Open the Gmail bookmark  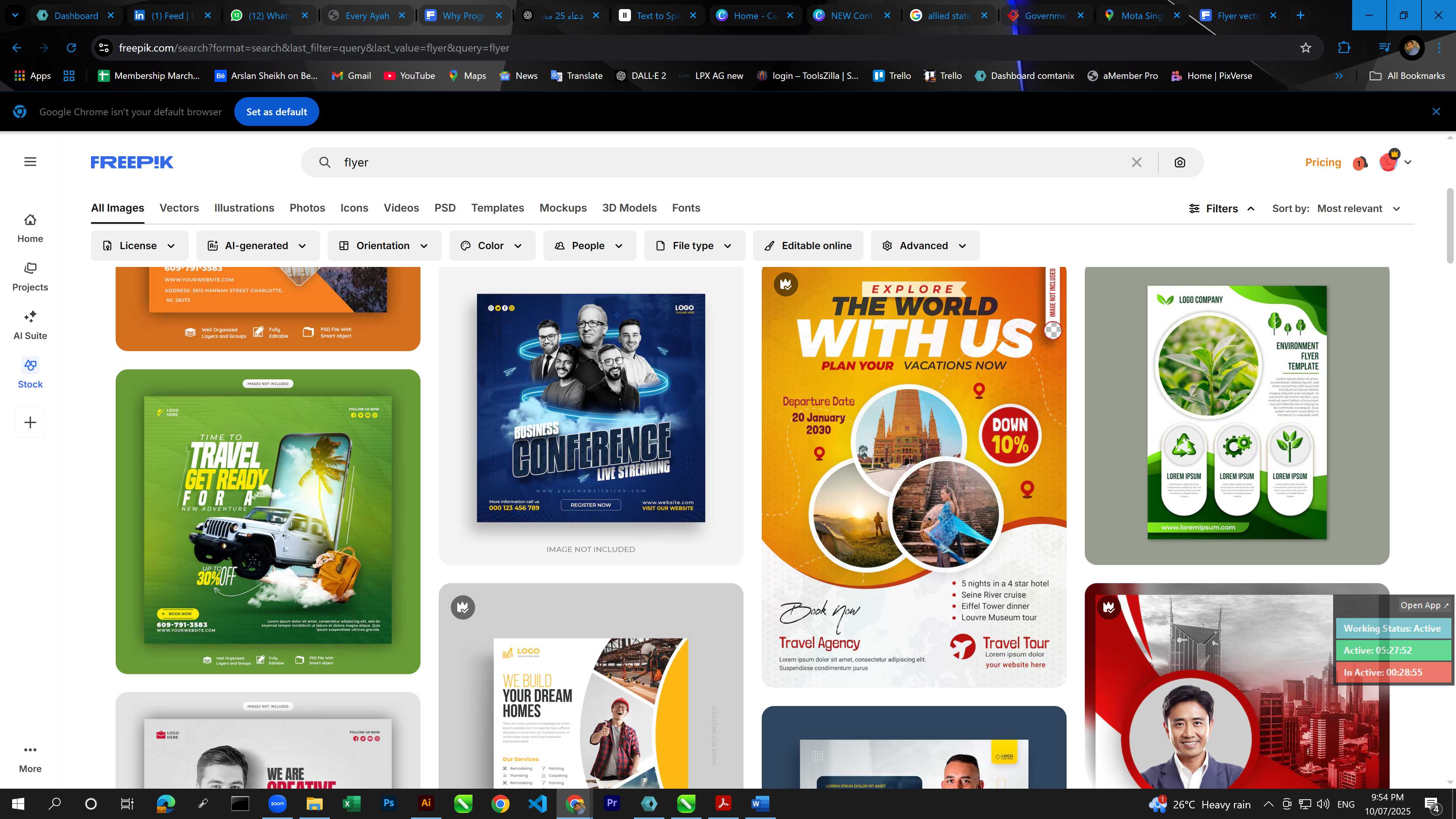[x=351, y=76]
